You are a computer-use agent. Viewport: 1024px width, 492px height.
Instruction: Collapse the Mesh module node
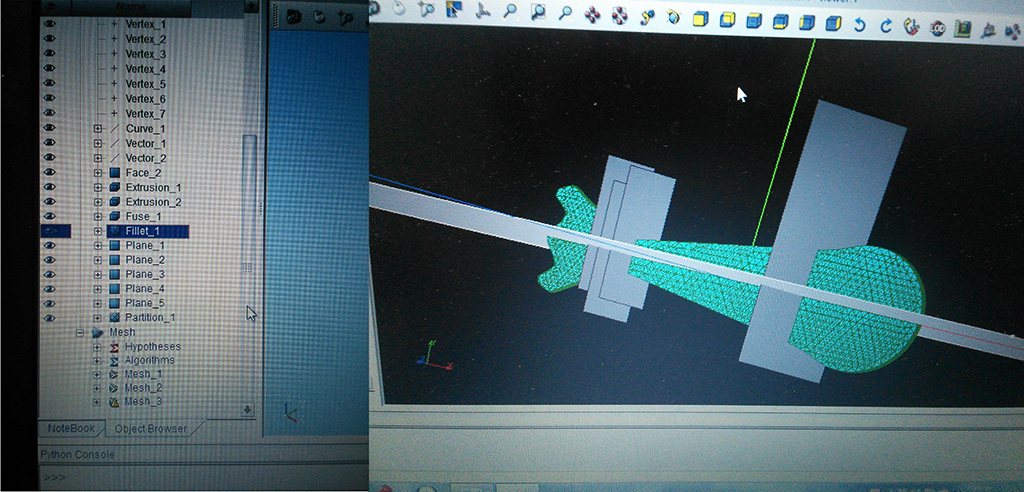[x=80, y=333]
